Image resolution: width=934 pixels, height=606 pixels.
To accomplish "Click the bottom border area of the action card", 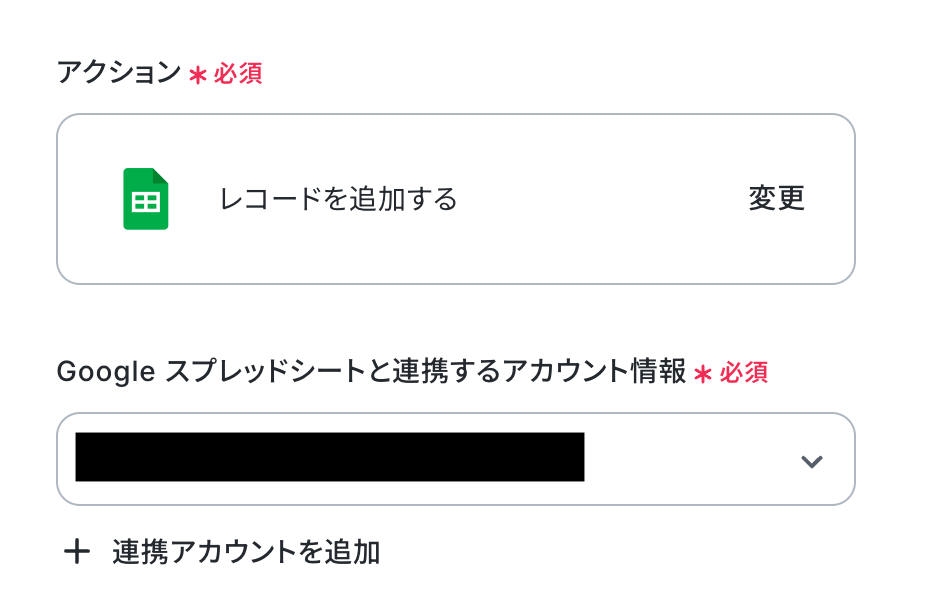I will pos(455,282).
